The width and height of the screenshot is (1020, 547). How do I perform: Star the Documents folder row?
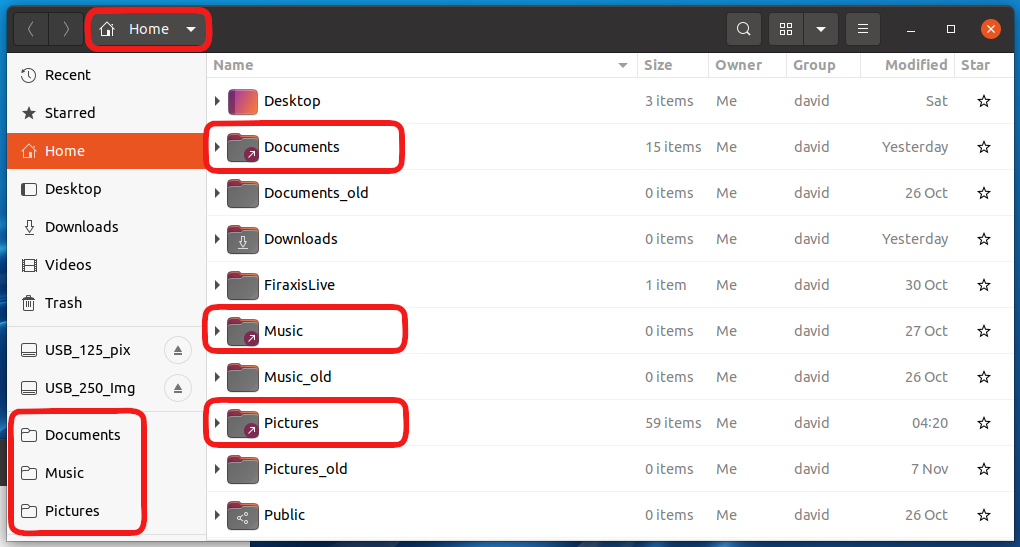pos(983,147)
